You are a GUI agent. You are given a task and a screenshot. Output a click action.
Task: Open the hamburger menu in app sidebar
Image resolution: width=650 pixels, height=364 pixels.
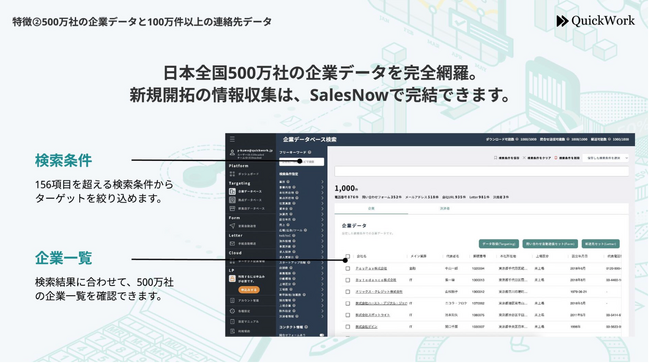(232, 139)
